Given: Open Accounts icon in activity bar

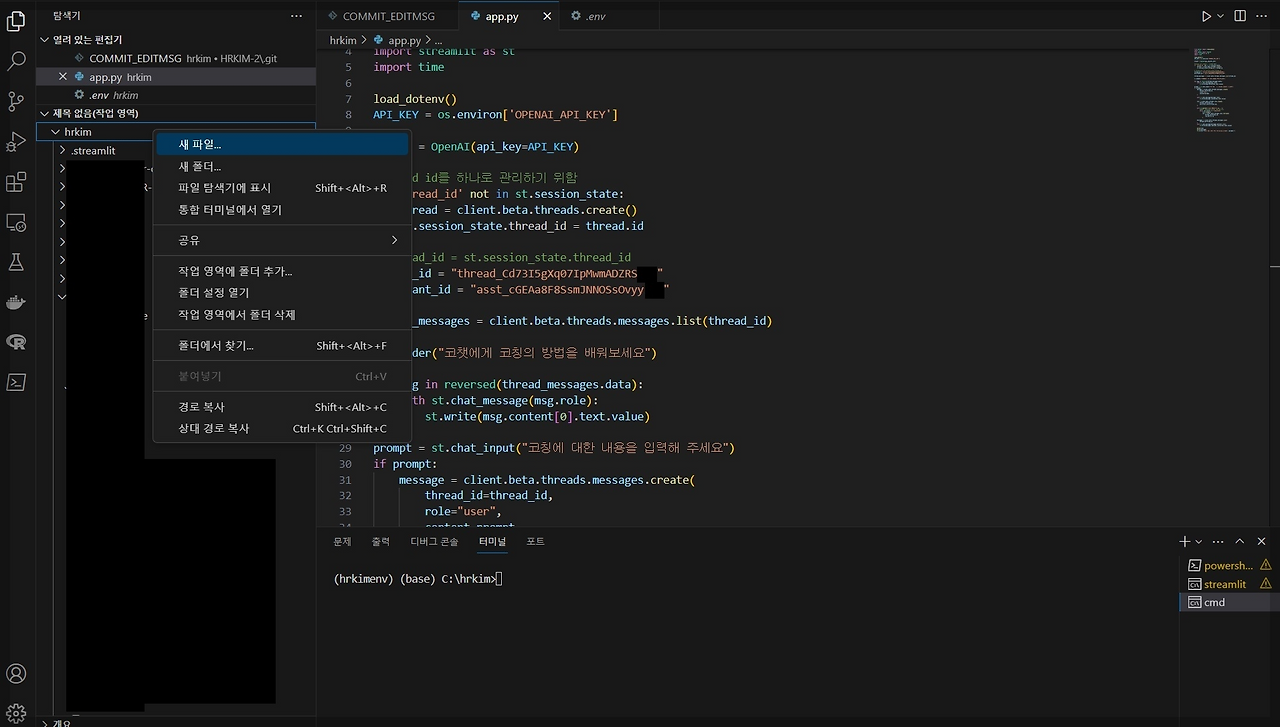Looking at the screenshot, I should point(16,674).
